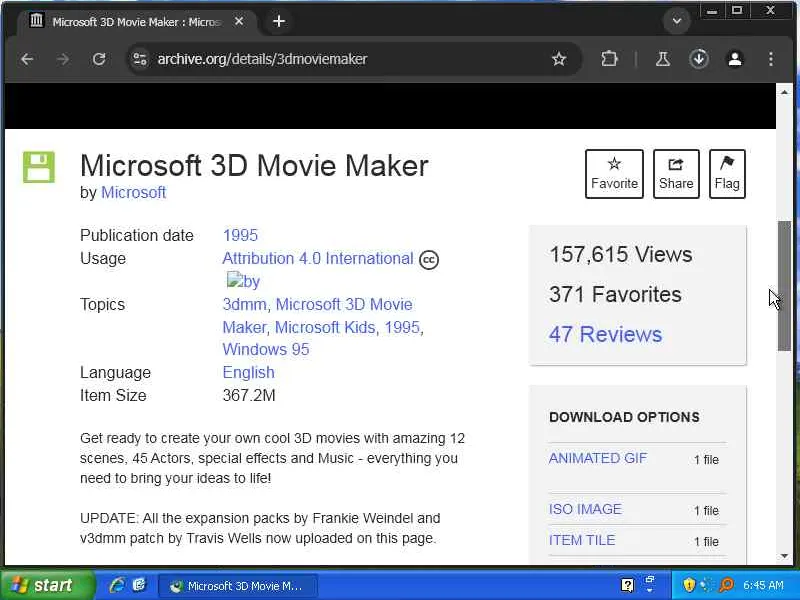Open the Windows 95 topic link
Screen dimensions: 800x600
tap(266, 349)
